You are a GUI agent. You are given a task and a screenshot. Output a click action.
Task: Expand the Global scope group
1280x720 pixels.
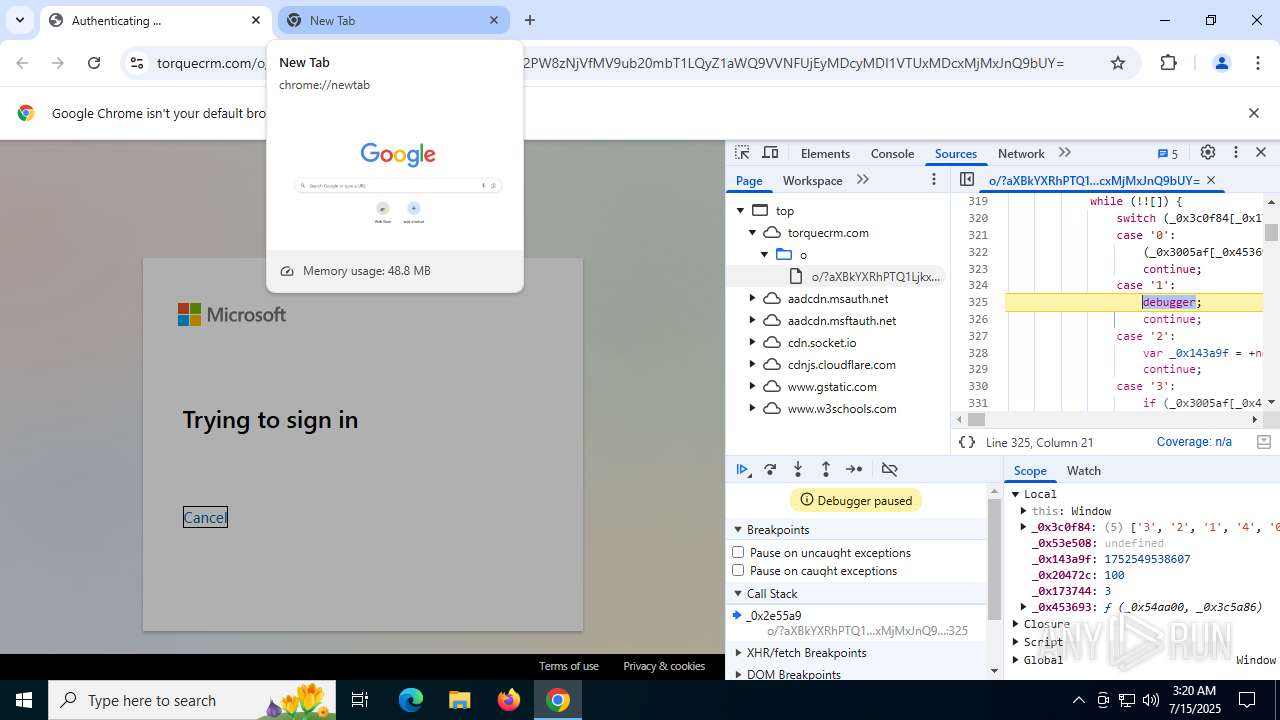point(1015,660)
